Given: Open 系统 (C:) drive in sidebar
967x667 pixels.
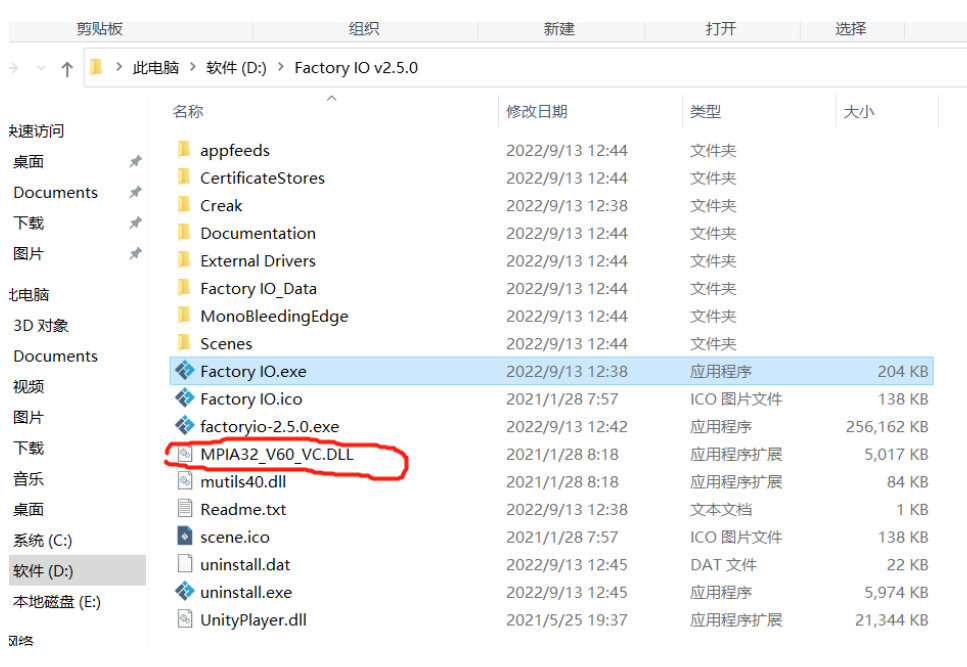Looking at the screenshot, I should coord(42,540).
